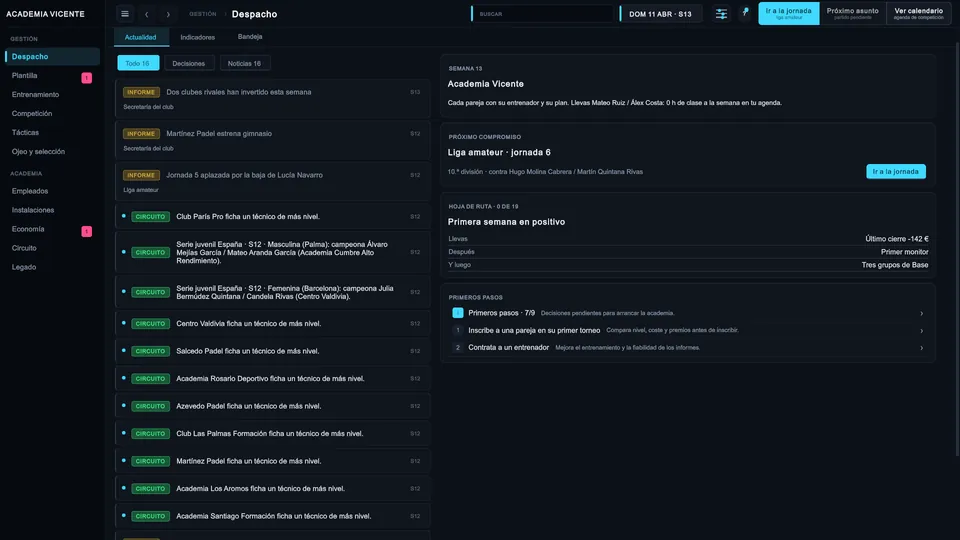Screen dimensions: 960x540
Task: Open the hamburger menu icon
Action: click(x=125, y=13)
